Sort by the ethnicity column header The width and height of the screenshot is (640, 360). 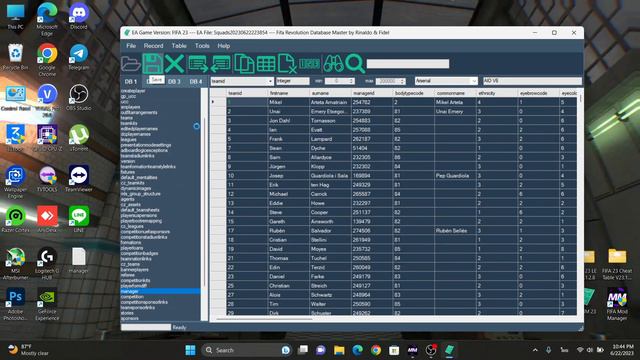[497, 93]
